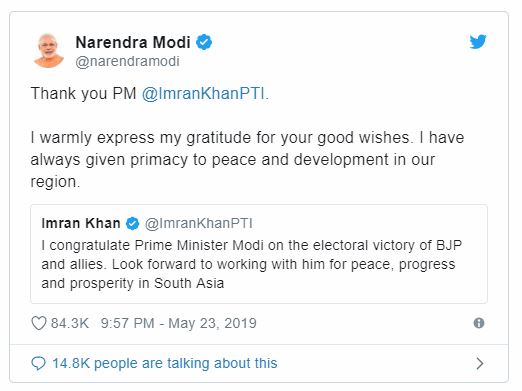
Task: Expand conversation with the right chevron arrow
Action: tap(480, 363)
